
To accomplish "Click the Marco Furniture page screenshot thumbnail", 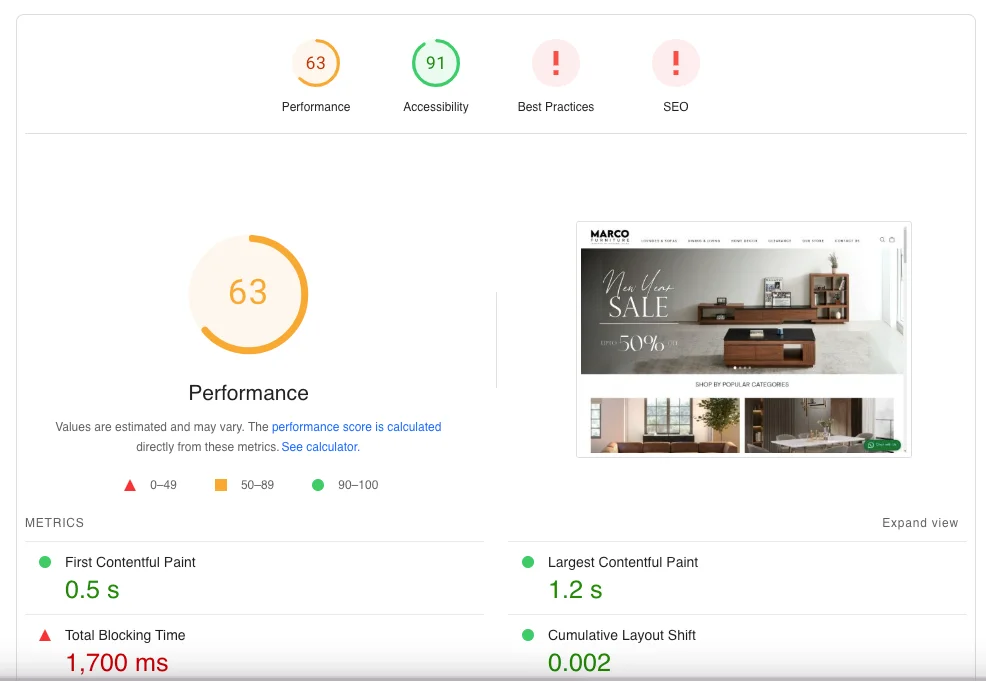I will (x=744, y=340).
